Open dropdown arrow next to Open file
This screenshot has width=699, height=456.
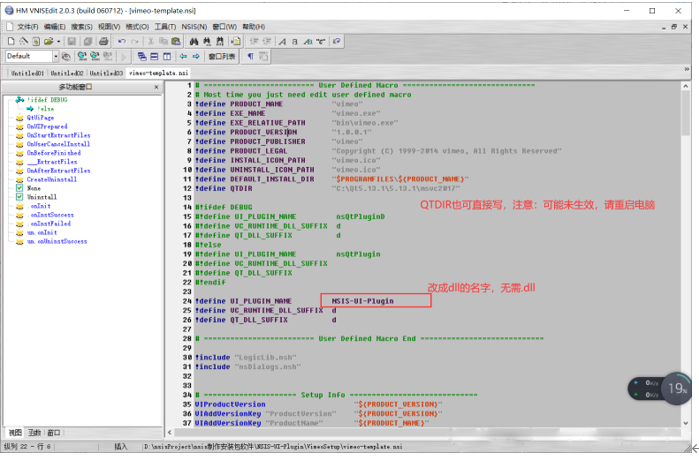(x=58, y=41)
